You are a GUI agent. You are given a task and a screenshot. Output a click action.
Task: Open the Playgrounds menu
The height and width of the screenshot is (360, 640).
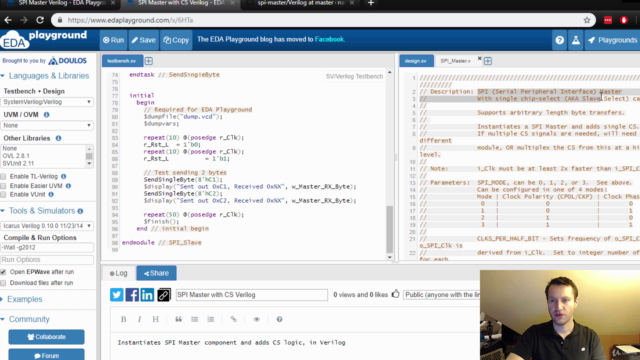pos(612,40)
